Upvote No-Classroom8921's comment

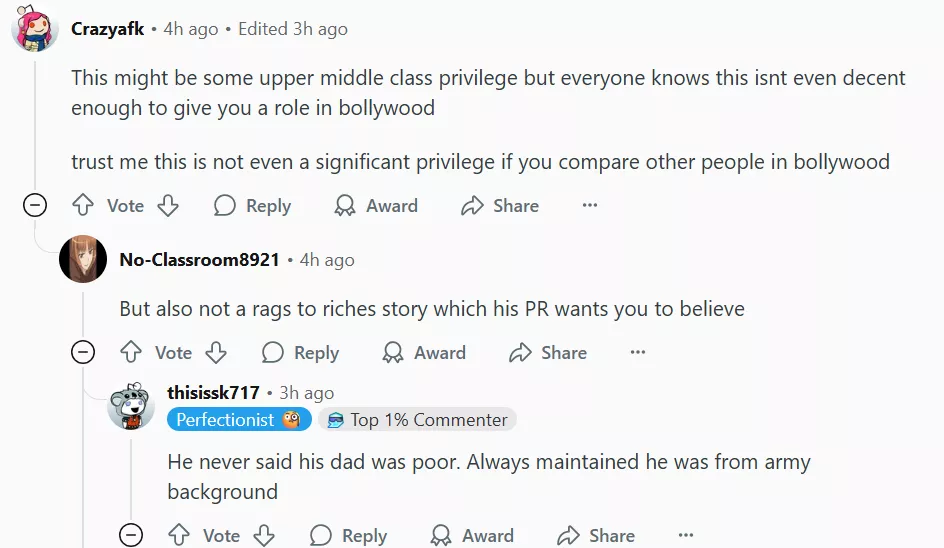pos(131,353)
